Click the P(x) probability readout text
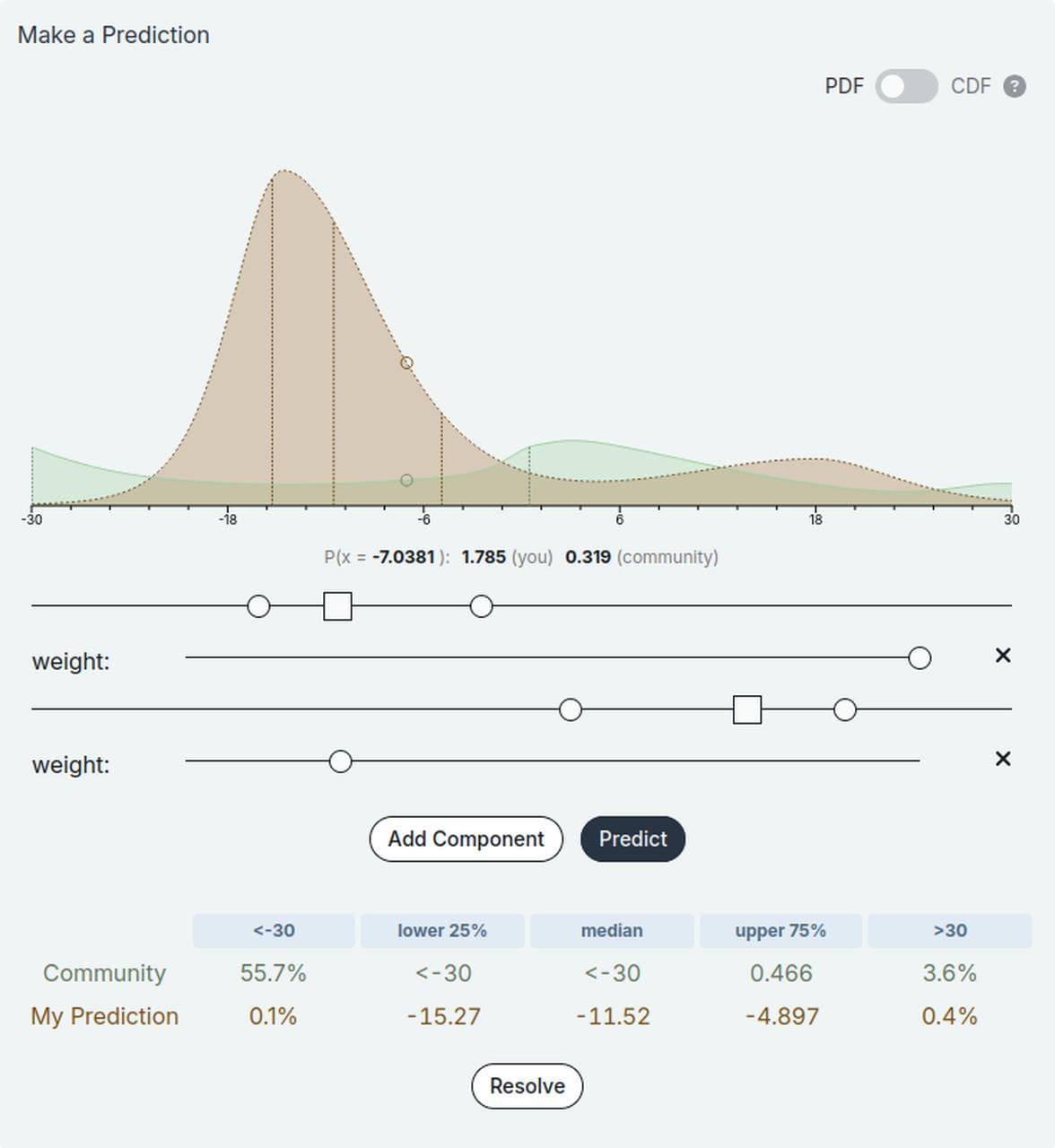 [522, 556]
